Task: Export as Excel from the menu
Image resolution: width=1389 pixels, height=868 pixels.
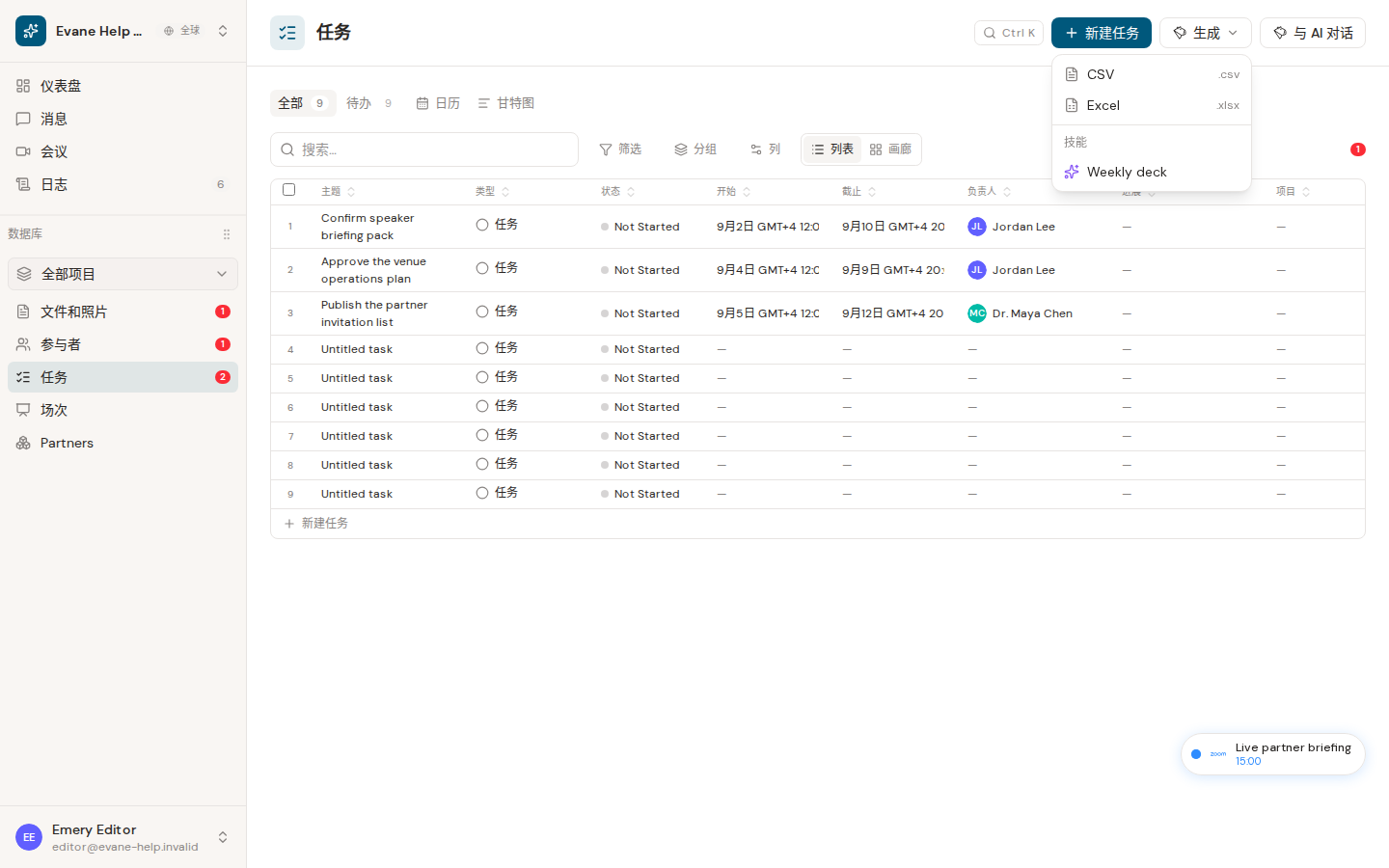Action: click(x=1152, y=105)
